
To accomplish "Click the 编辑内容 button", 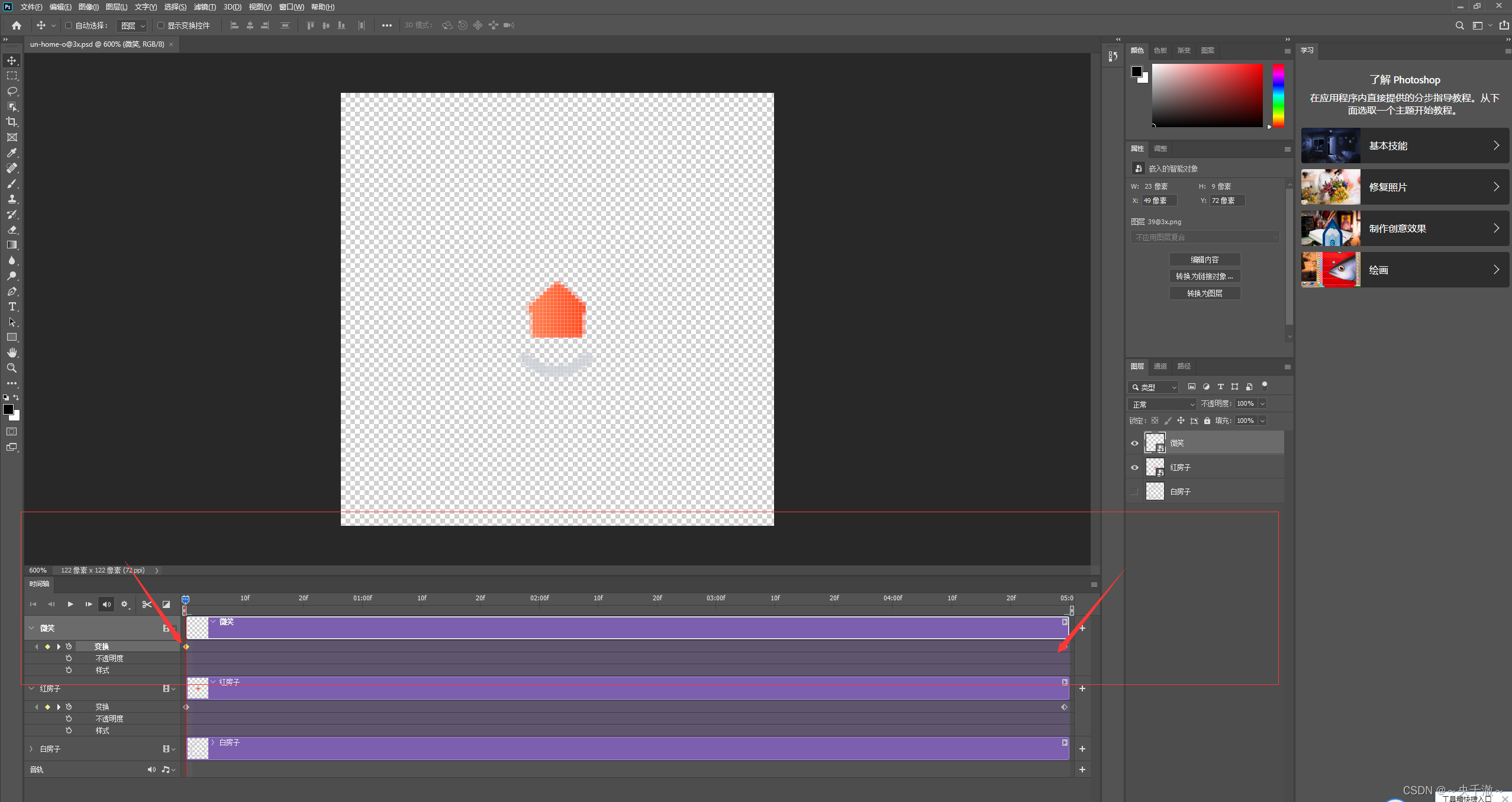I will (x=1204, y=260).
